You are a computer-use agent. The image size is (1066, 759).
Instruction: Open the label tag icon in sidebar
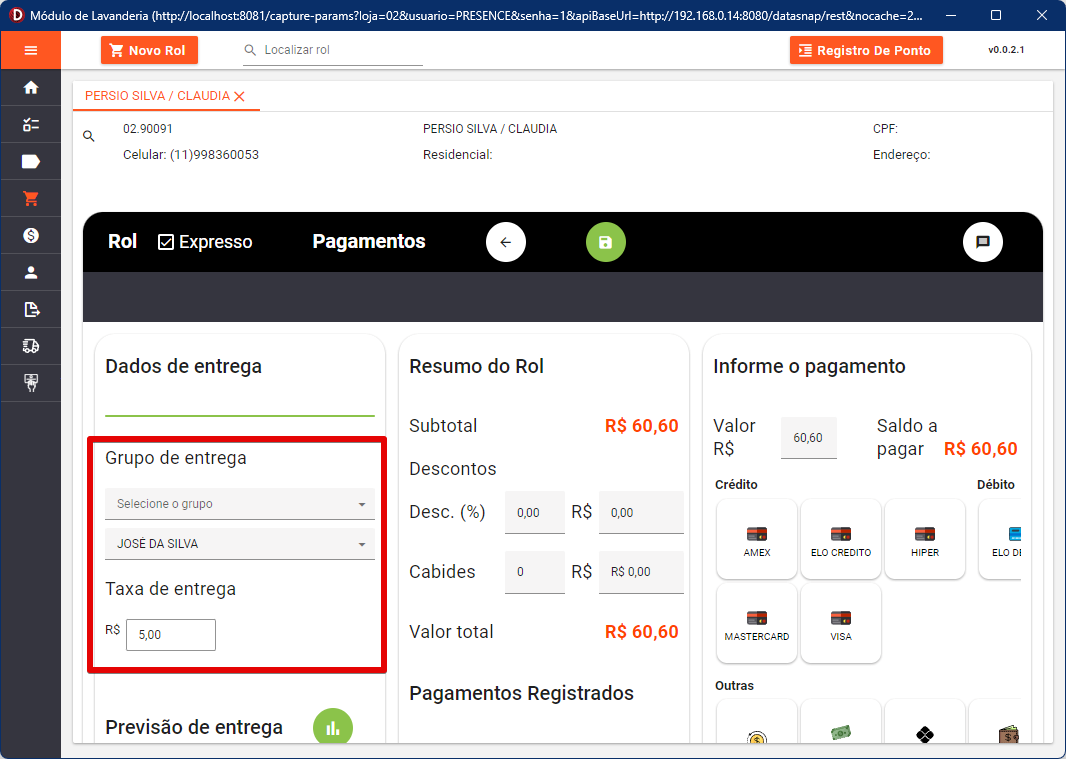tap(31, 161)
